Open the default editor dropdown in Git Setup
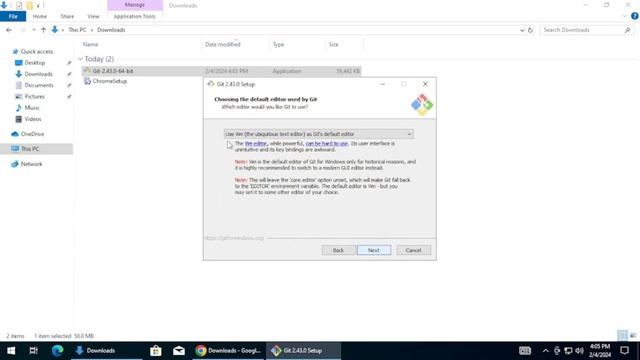 (318, 134)
